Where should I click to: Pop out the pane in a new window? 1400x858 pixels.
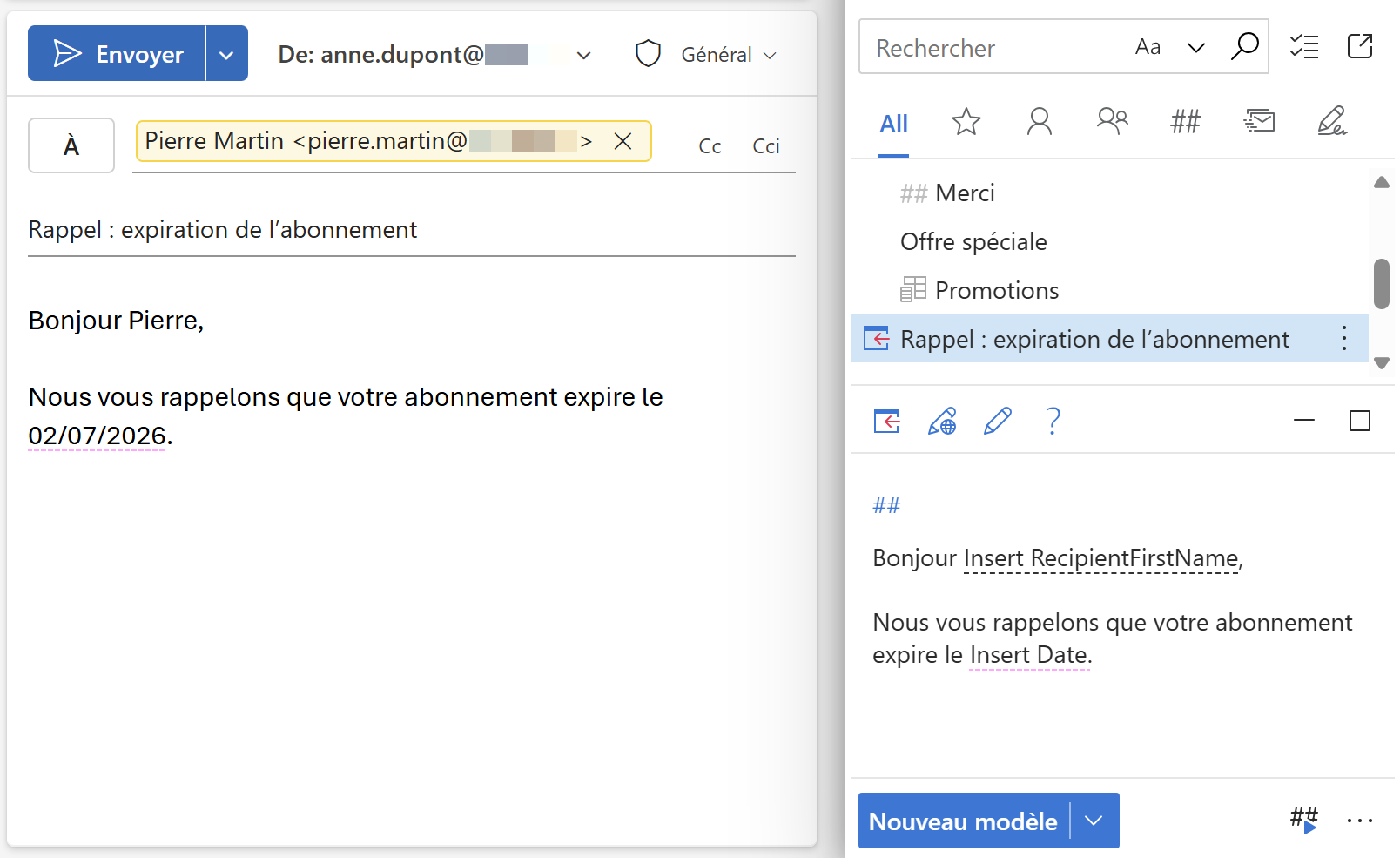coord(1360,46)
